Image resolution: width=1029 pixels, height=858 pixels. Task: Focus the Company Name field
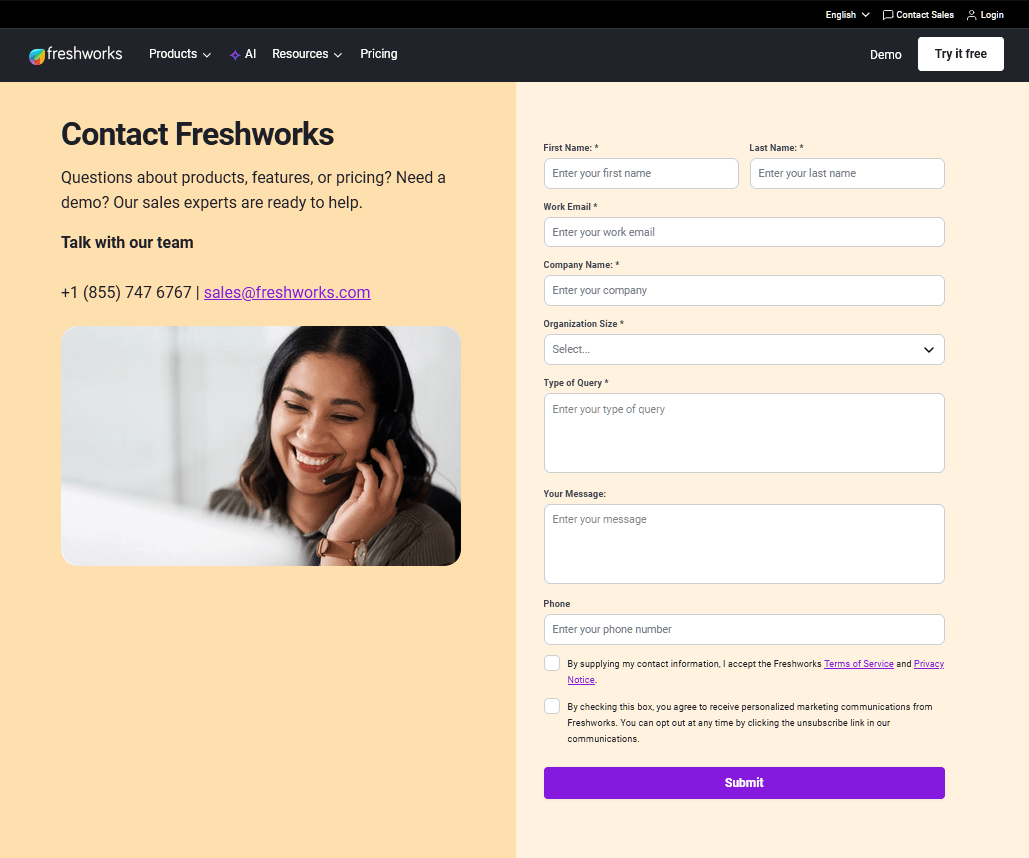744,290
